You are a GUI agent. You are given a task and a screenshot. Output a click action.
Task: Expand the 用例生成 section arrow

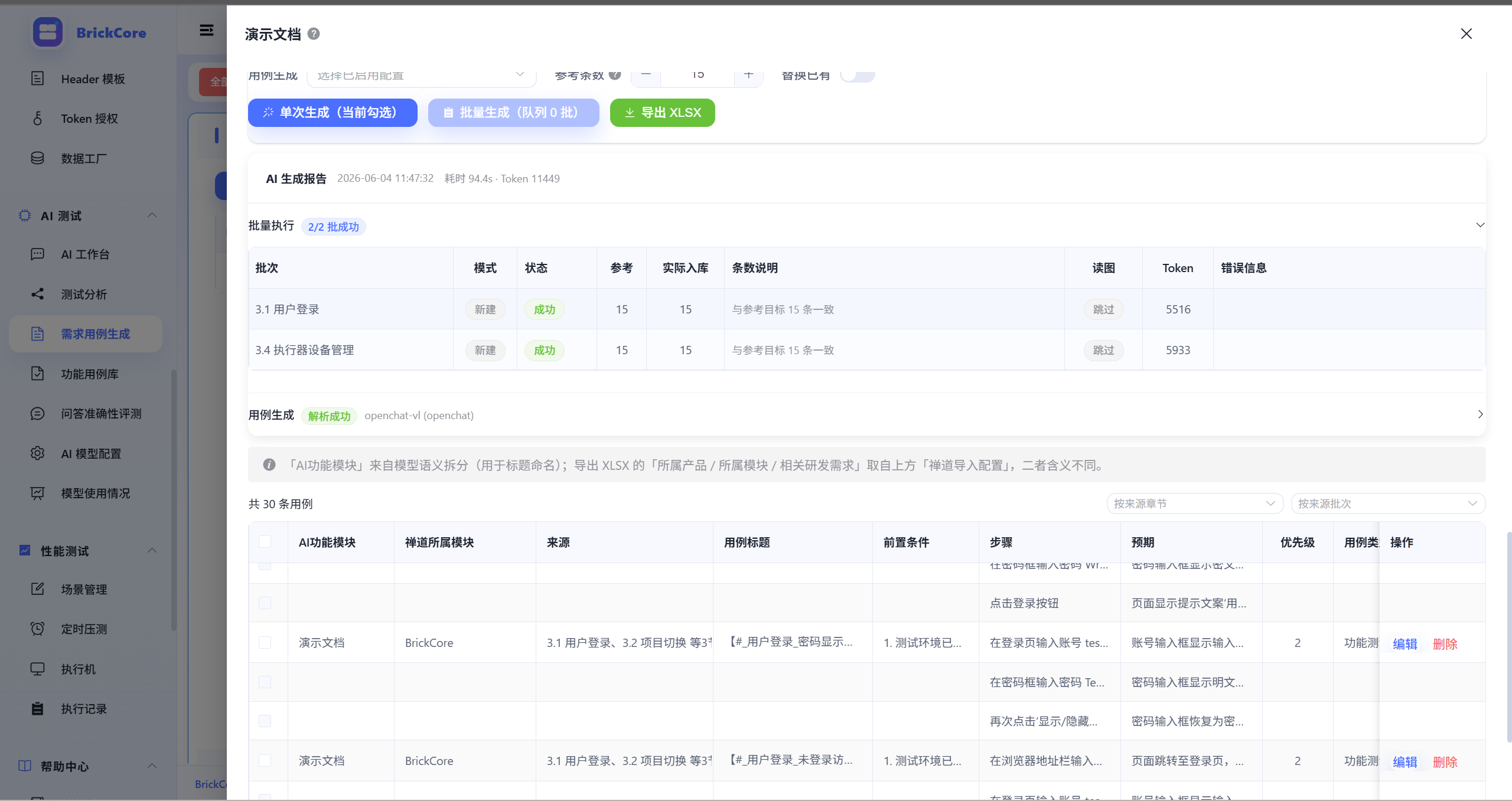click(1480, 414)
